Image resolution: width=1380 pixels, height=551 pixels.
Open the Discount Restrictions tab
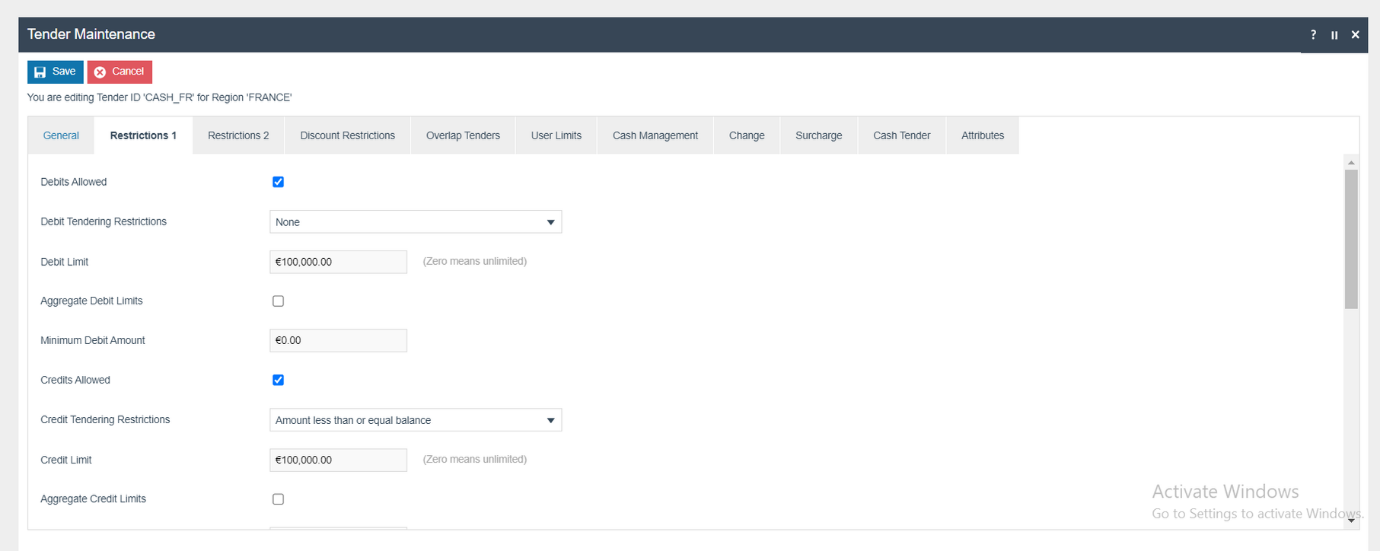pyautogui.click(x=347, y=136)
